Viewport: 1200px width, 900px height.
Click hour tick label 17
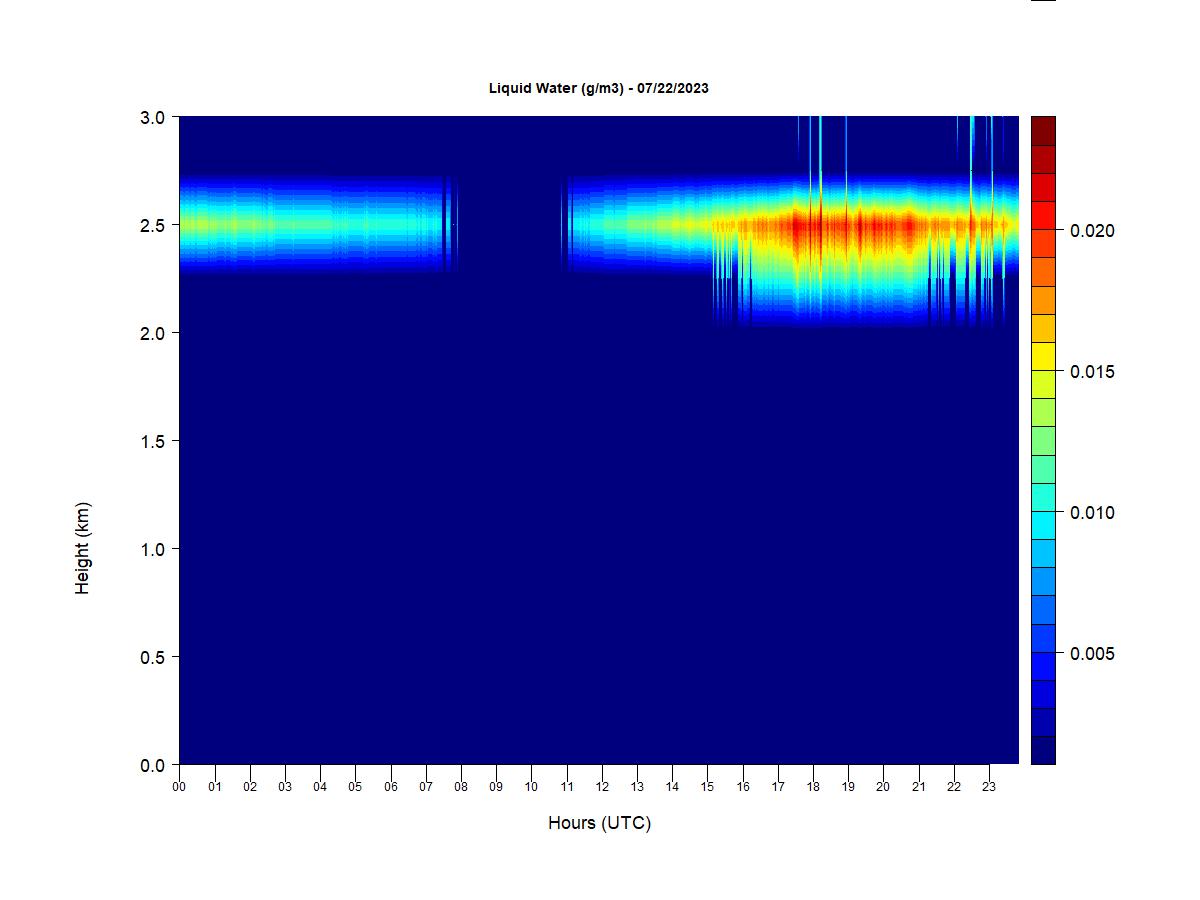coord(777,787)
